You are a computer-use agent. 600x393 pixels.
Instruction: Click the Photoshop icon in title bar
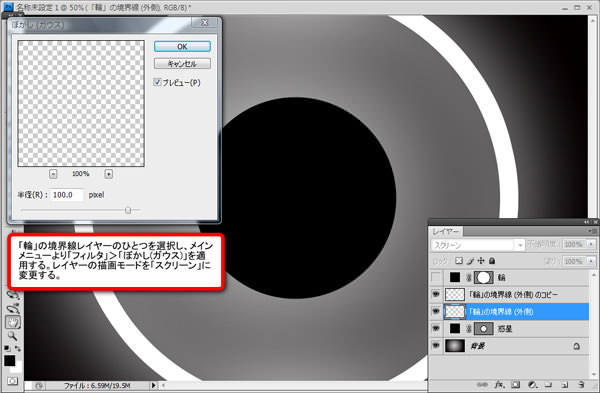(x=7, y=7)
